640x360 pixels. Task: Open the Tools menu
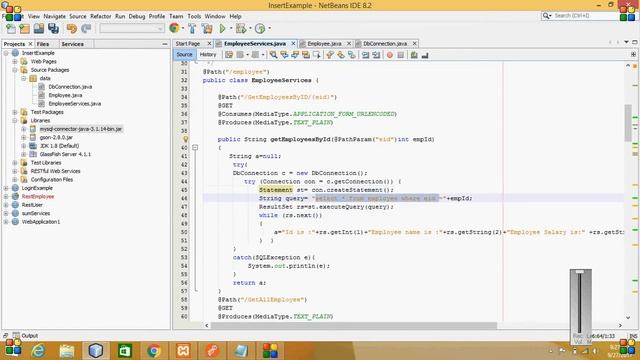[194, 16]
